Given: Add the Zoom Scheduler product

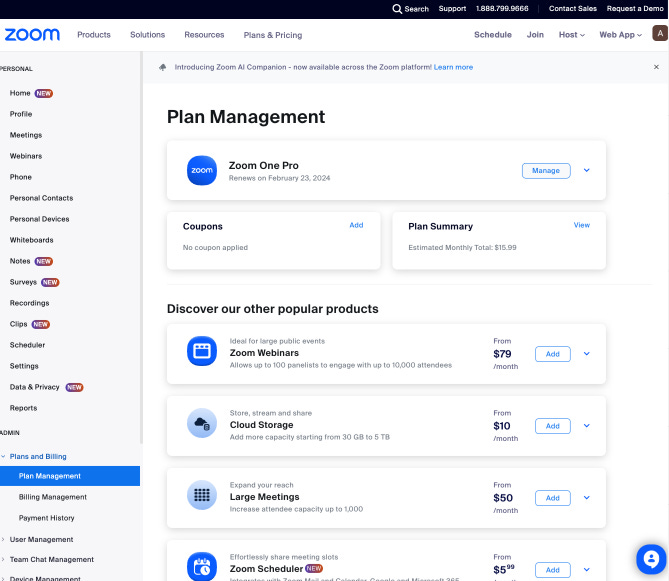Looking at the screenshot, I should tap(553, 570).
